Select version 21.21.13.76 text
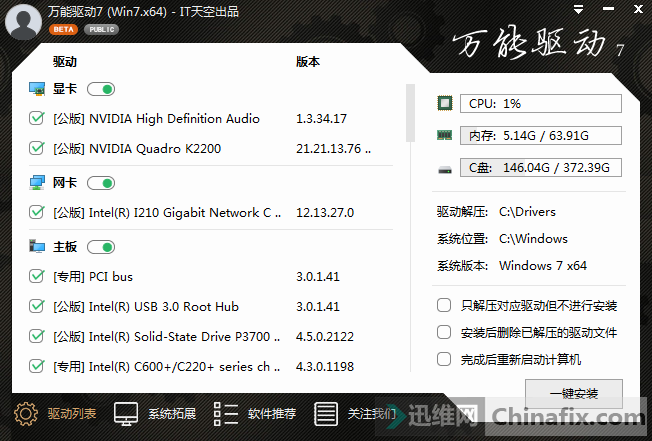The image size is (652, 441). pyautogui.click(x=333, y=149)
